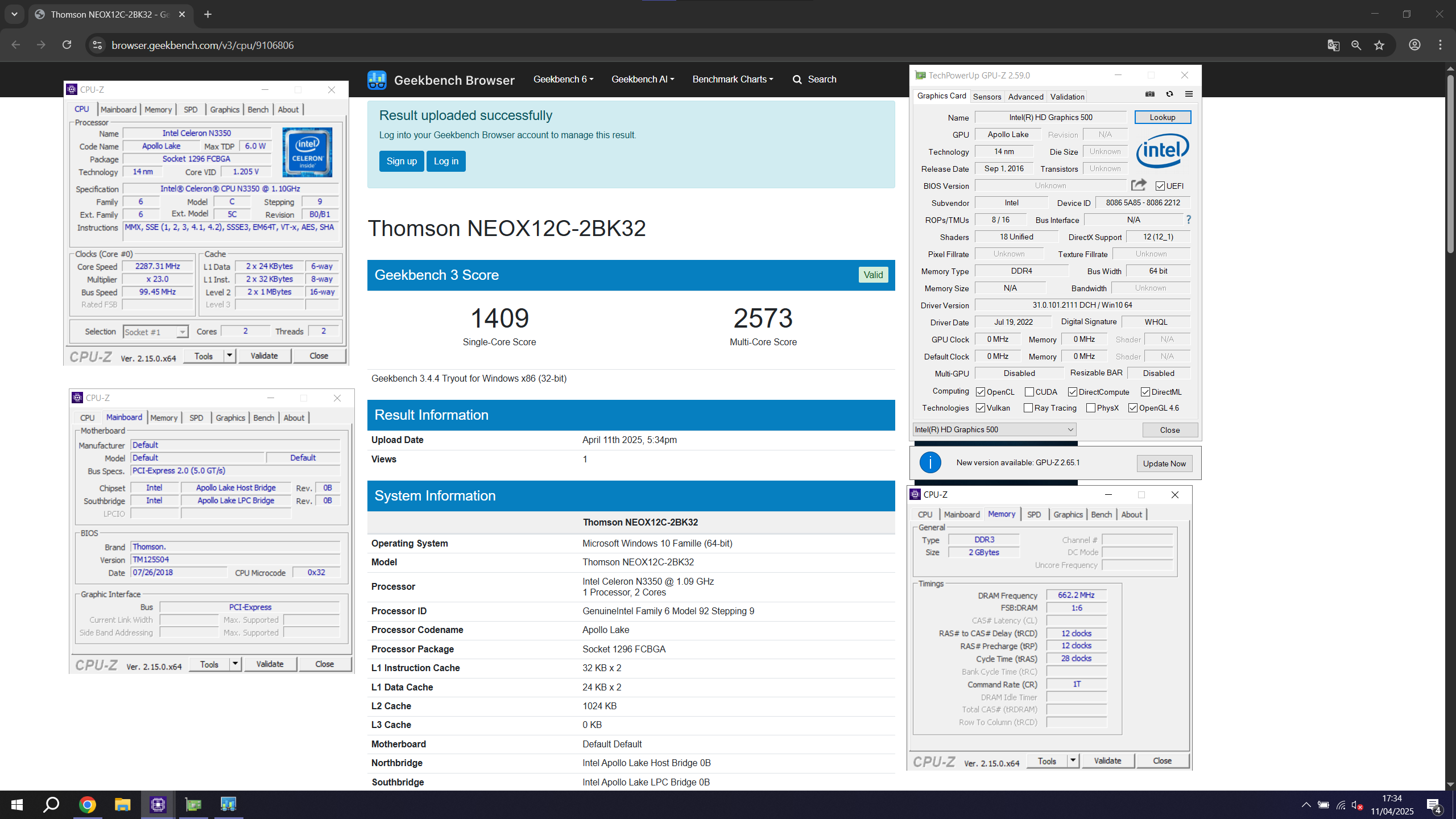
Task: Open File Explorer from taskbar
Action: tap(122, 804)
